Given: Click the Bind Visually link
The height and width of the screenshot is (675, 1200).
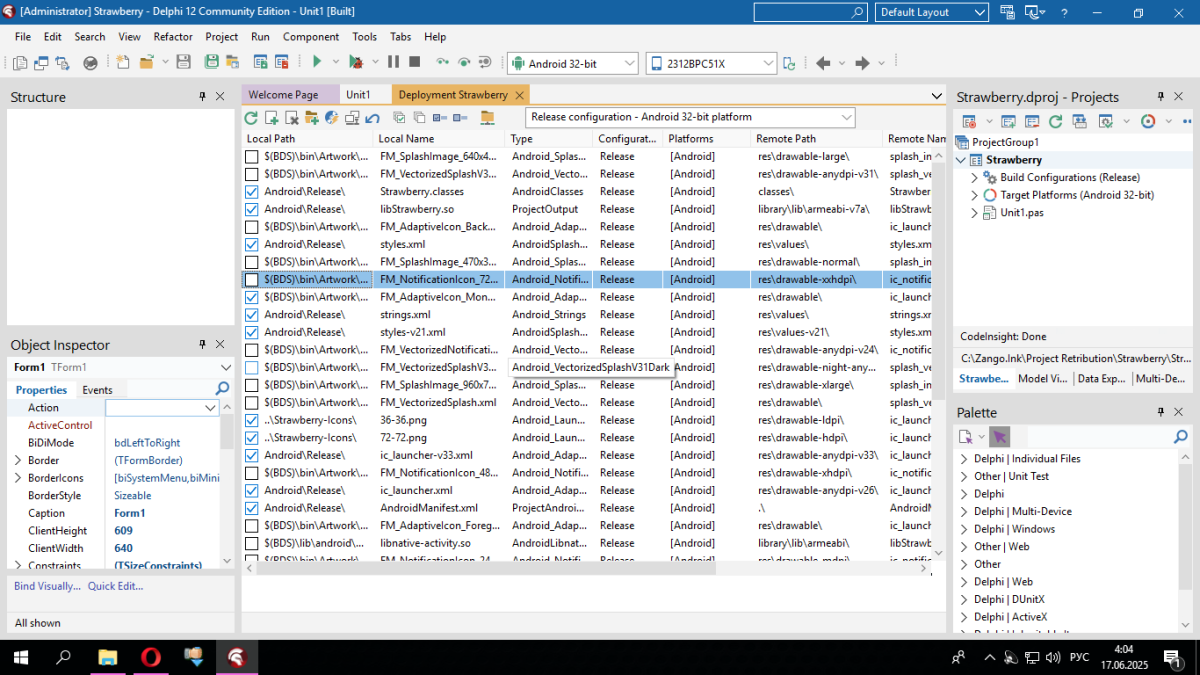Looking at the screenshot, I should point(47,586).
